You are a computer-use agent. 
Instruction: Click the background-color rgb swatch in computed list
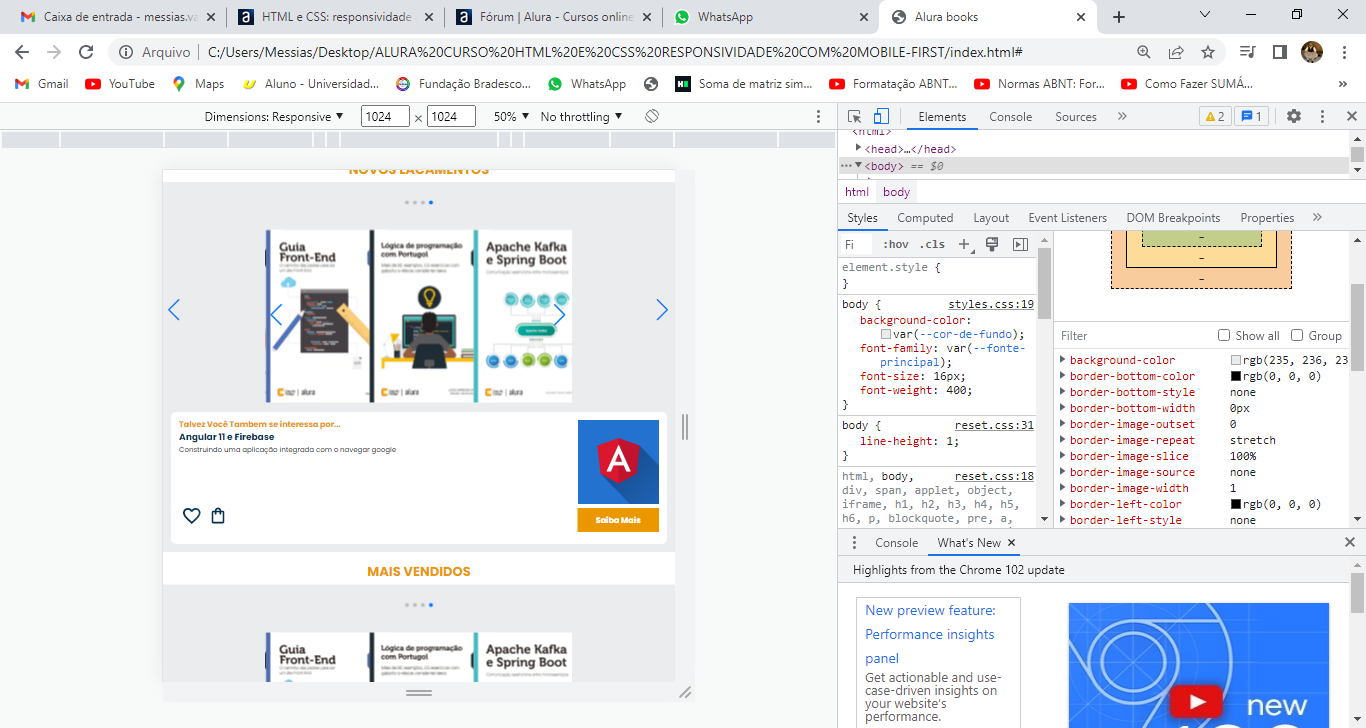1236,360
